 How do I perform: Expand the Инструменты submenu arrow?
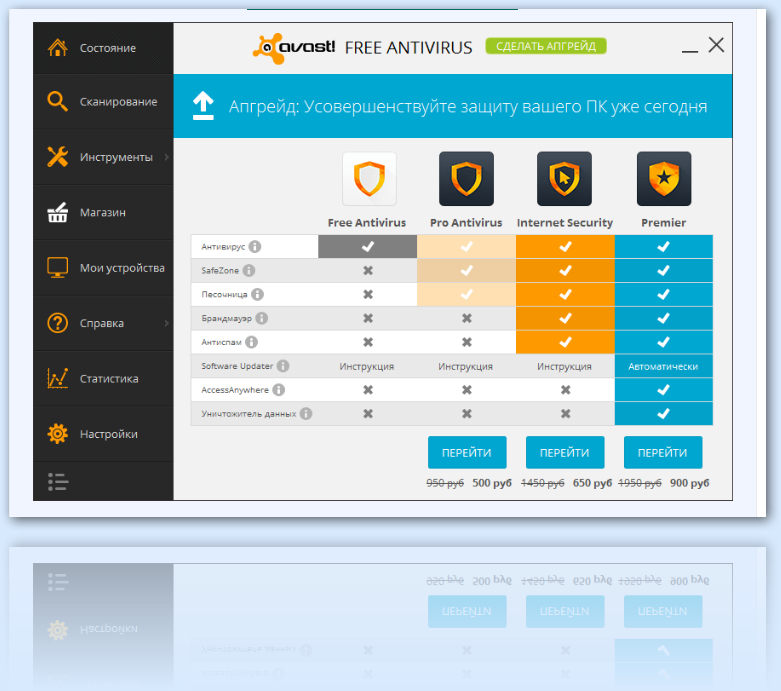pos(167,157)
